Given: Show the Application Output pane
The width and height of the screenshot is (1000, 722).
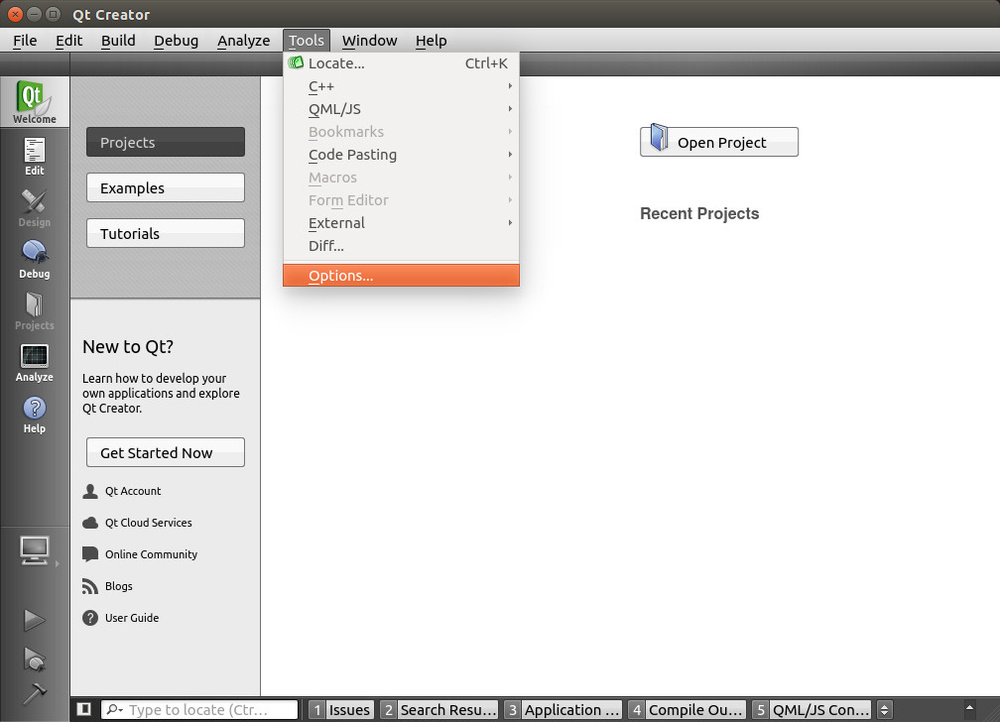Looking at the screenshot, I should tap(562, 709).
